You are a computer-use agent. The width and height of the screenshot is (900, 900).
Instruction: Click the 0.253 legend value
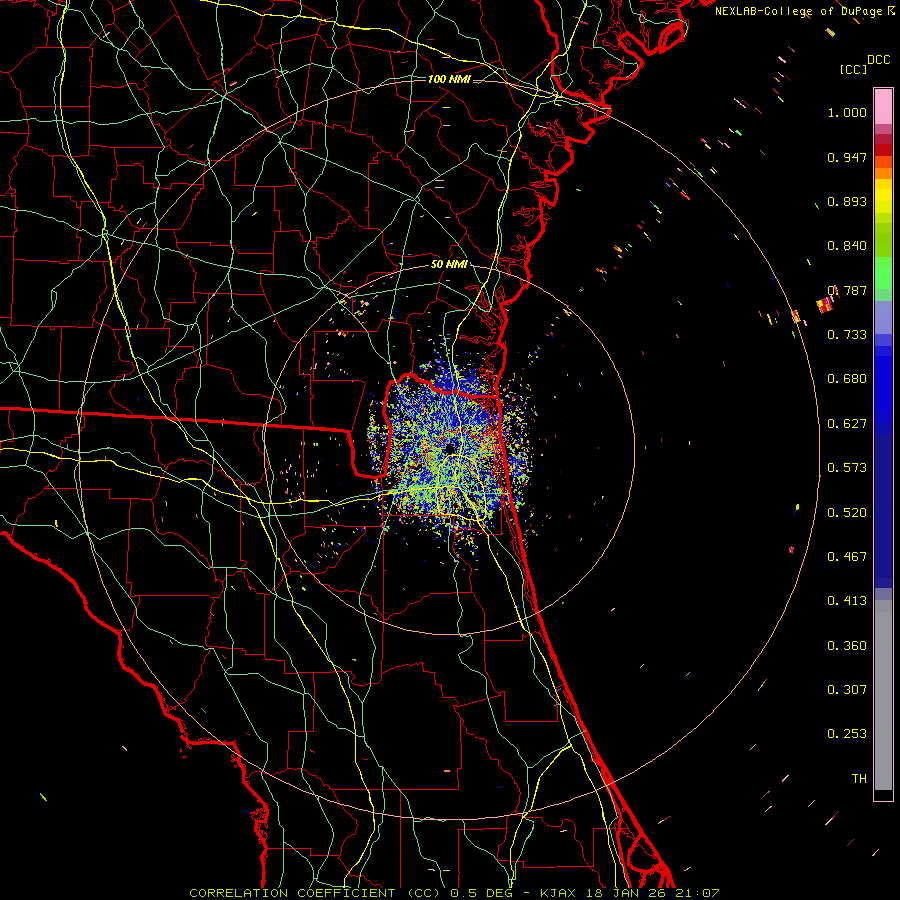click(847, 734)
